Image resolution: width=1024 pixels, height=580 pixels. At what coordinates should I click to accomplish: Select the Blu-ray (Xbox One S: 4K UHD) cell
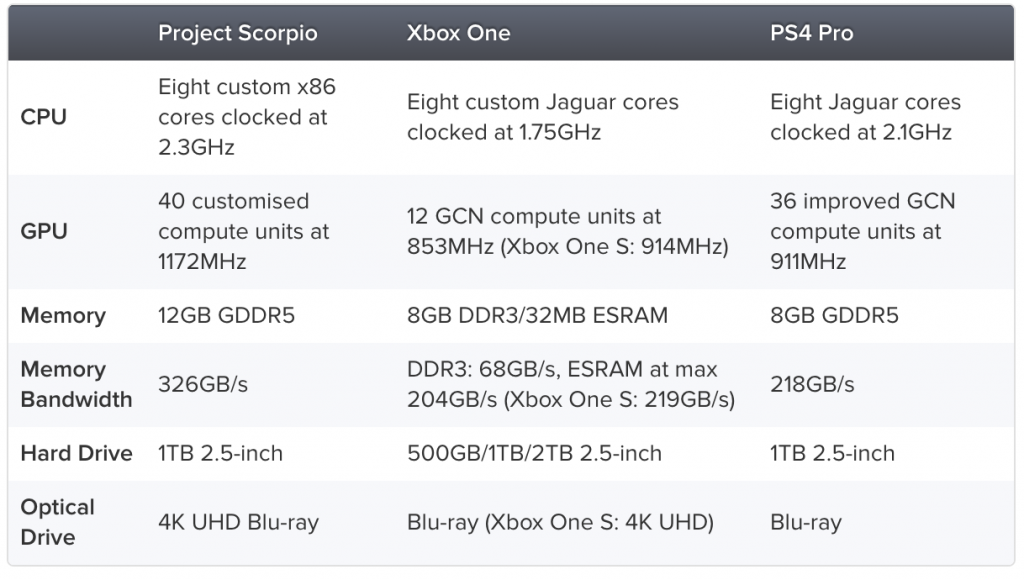560,522
